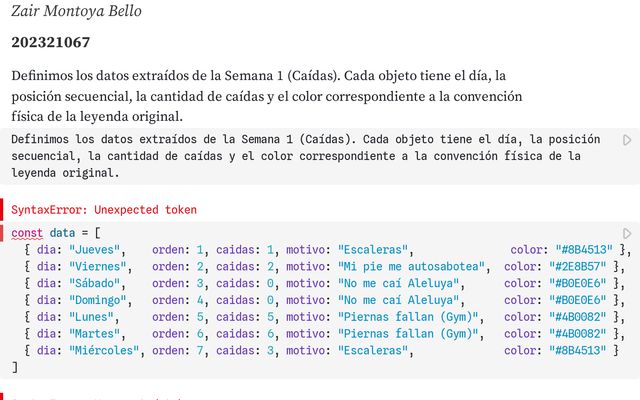Click color value "#2E8B57" in Viernes row
Image resolution: width=640 pixels, height=400 pixels.
578,267
